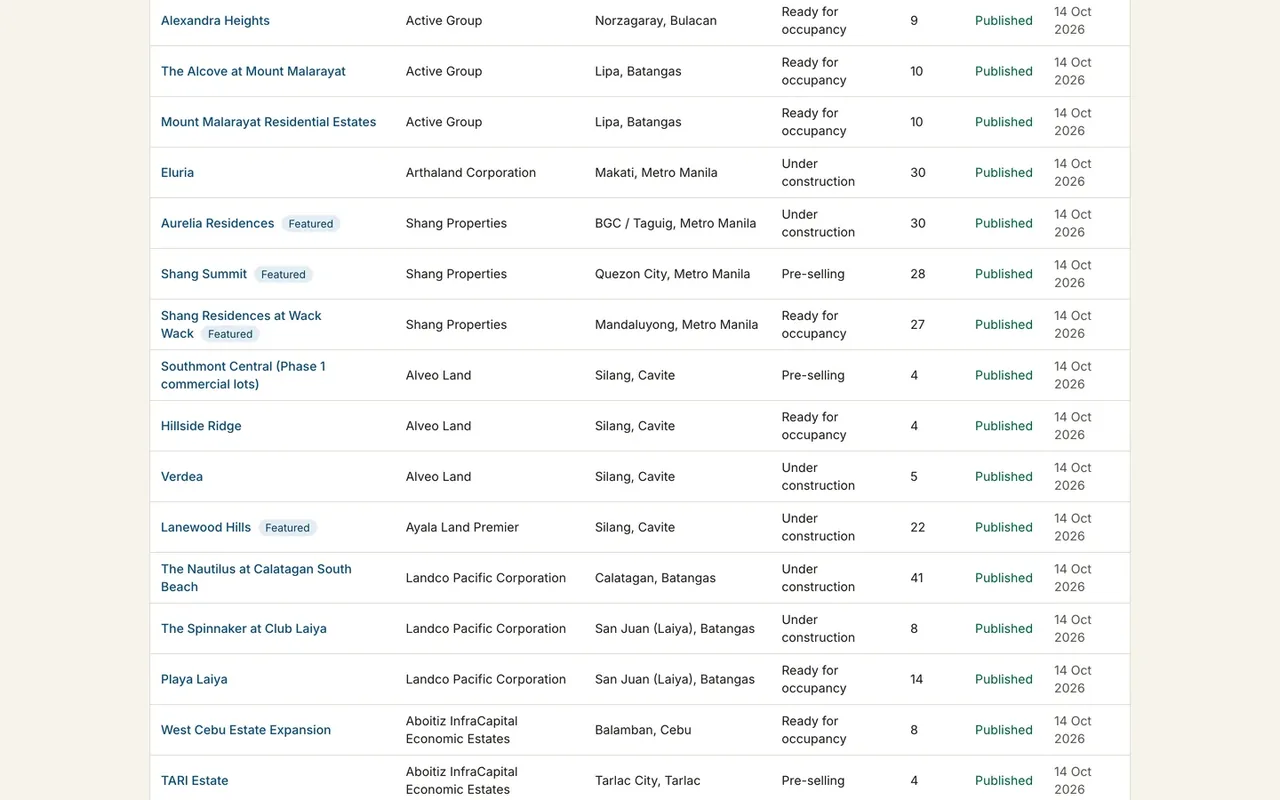The width and height of the screenshot is (1280, 800).
Task: Click 14 Oct 2026 date in Alexandra Heights row
Action: coord(1073,21)
